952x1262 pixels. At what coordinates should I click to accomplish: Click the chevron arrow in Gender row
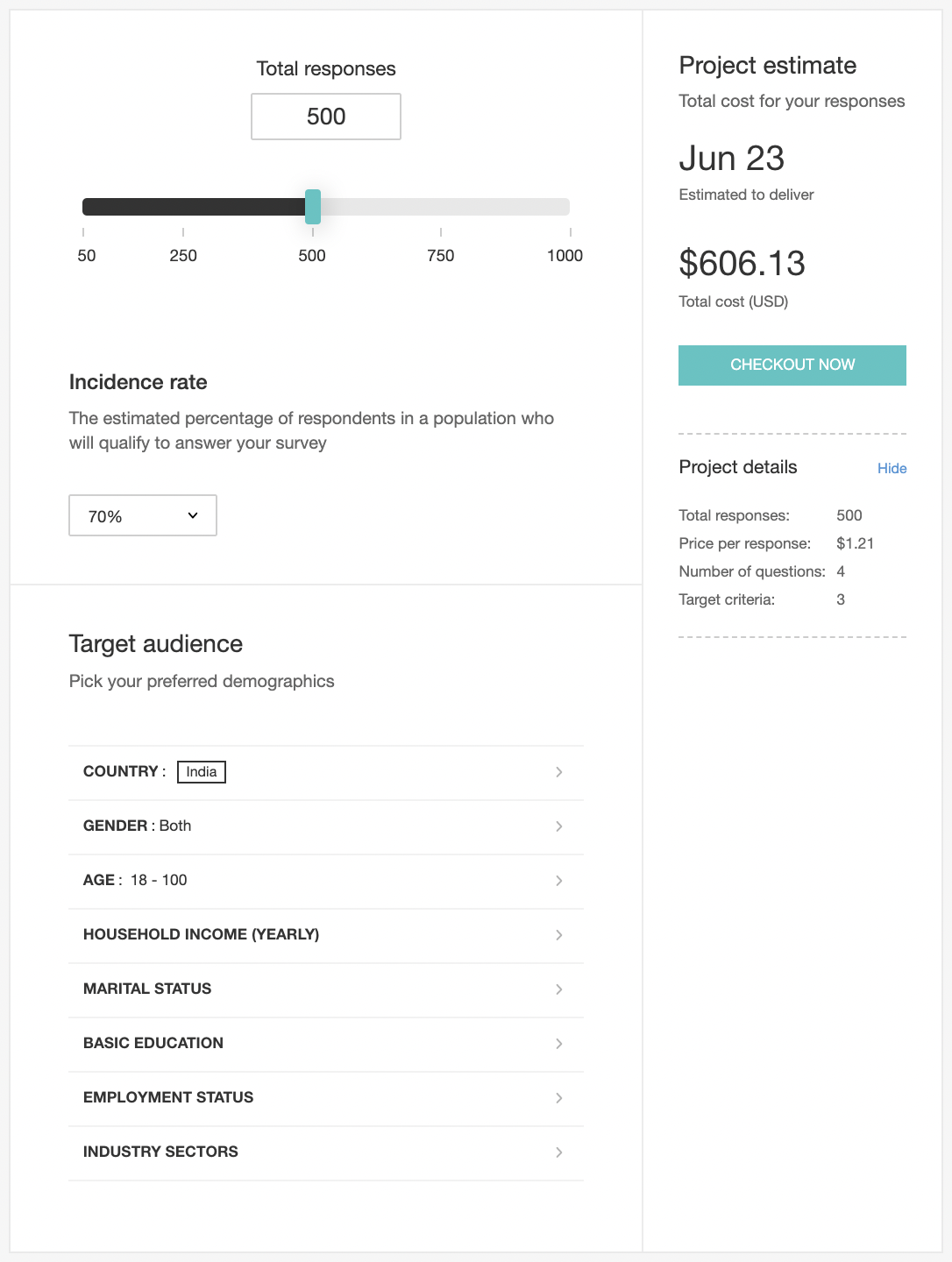[x=558, y=826]
